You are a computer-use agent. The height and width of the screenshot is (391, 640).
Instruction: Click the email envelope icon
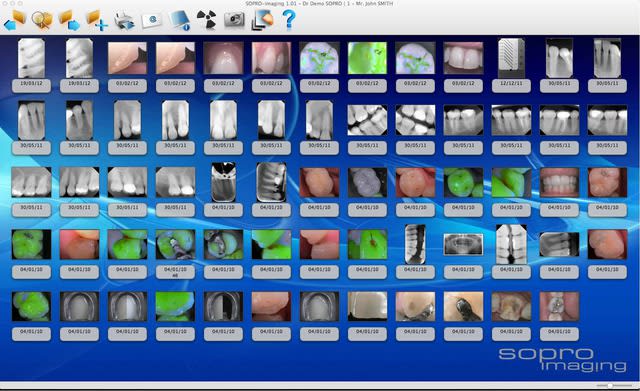point(151,20)
